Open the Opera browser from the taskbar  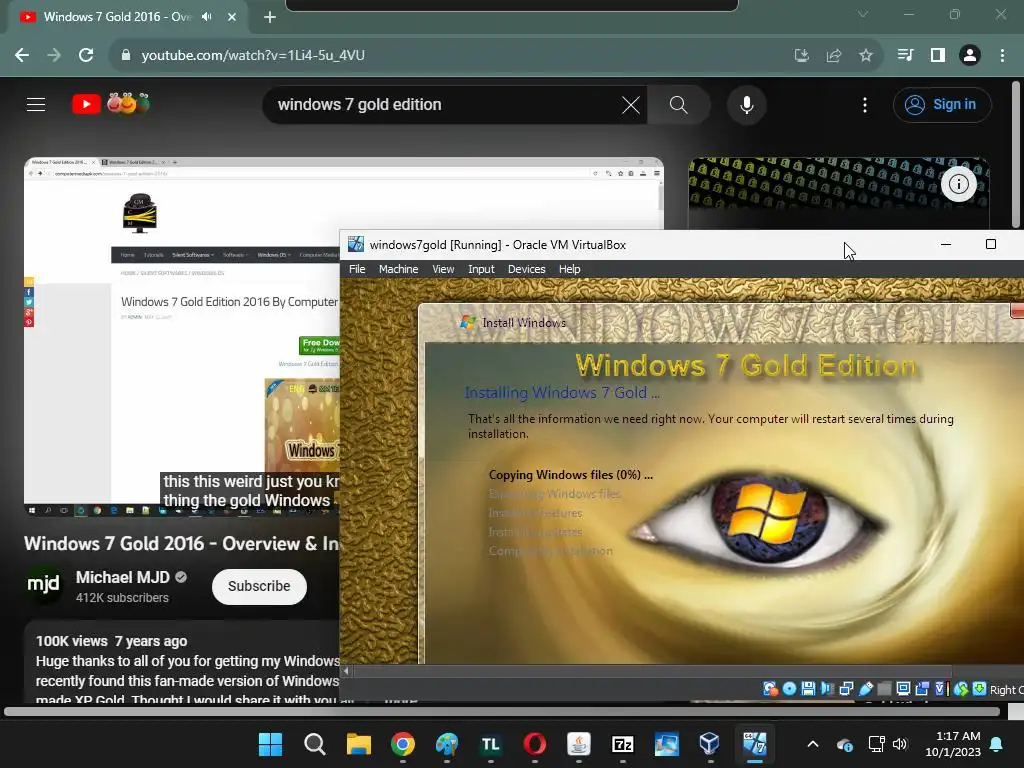pos(534,744)
